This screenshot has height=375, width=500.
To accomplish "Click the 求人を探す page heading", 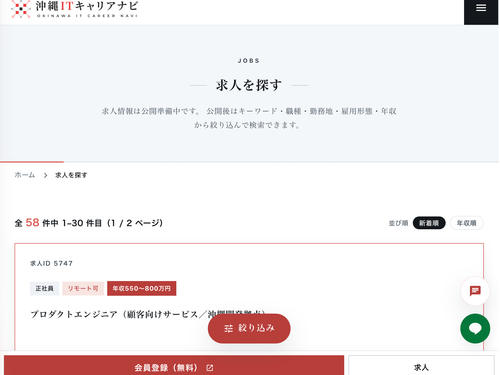I will pyautogui.click(x=249, y=85).
